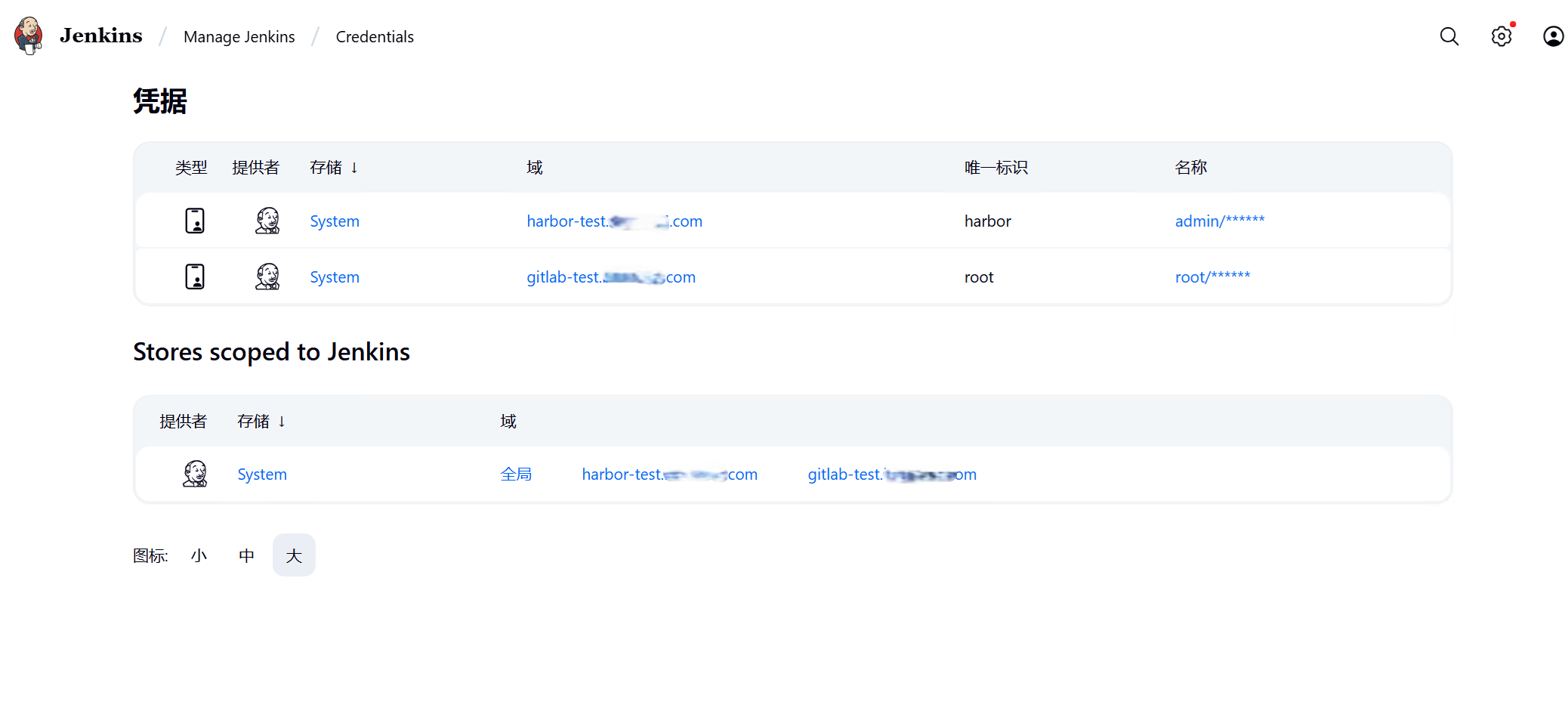Open the user account icon
Screen dimensions: 1568x714
click(1553, 36)
